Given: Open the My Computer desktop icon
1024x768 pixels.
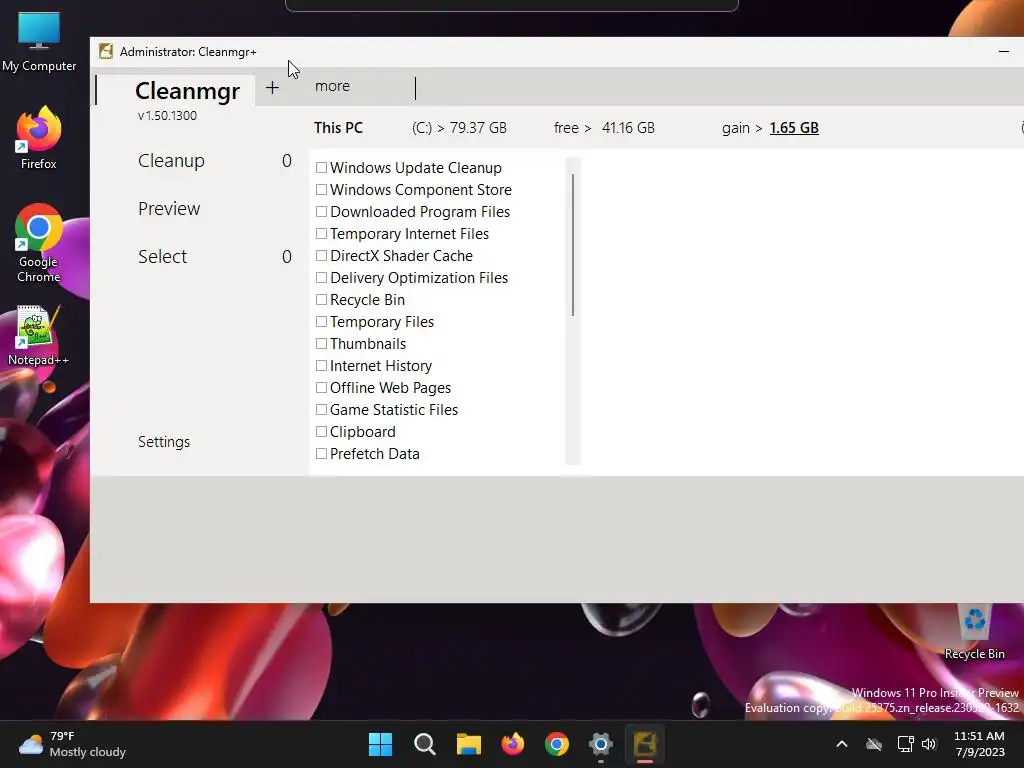Looking at the screenshot, I should tap(39, 42).
